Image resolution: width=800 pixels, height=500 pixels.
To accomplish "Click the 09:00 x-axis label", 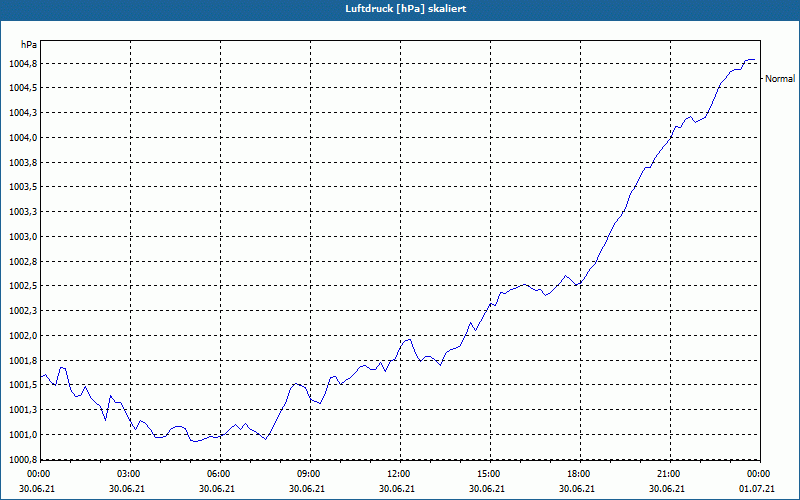I will coord(309,474).
